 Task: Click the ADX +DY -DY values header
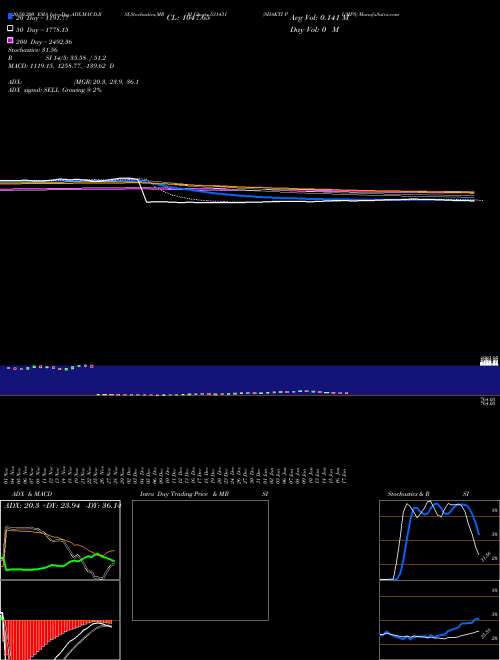63,506
